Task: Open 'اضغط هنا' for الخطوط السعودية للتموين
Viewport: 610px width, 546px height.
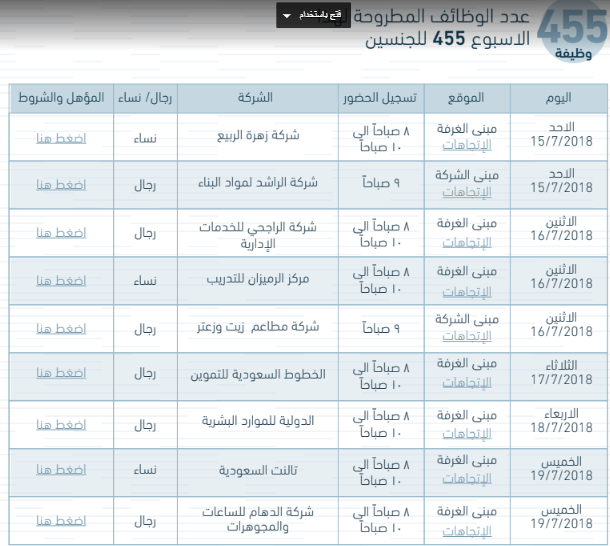Action: 61,373
